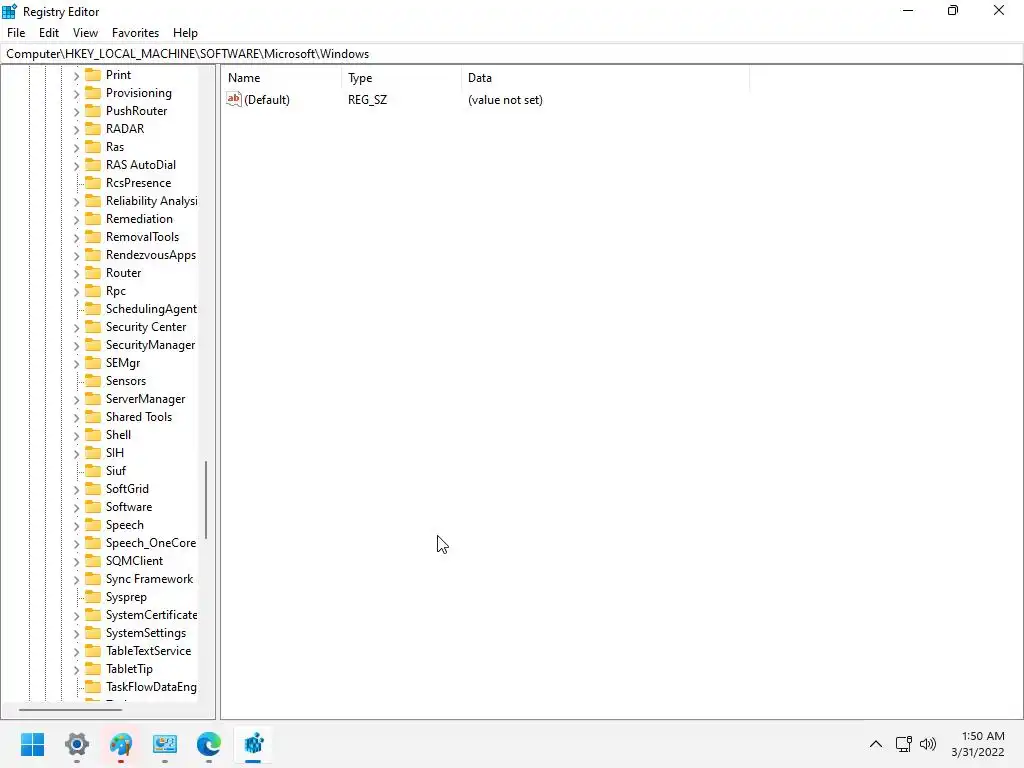Screen dimensions: 1024x768
Task: Click the tree pane horizontal scrollbar
Action: 70,709
